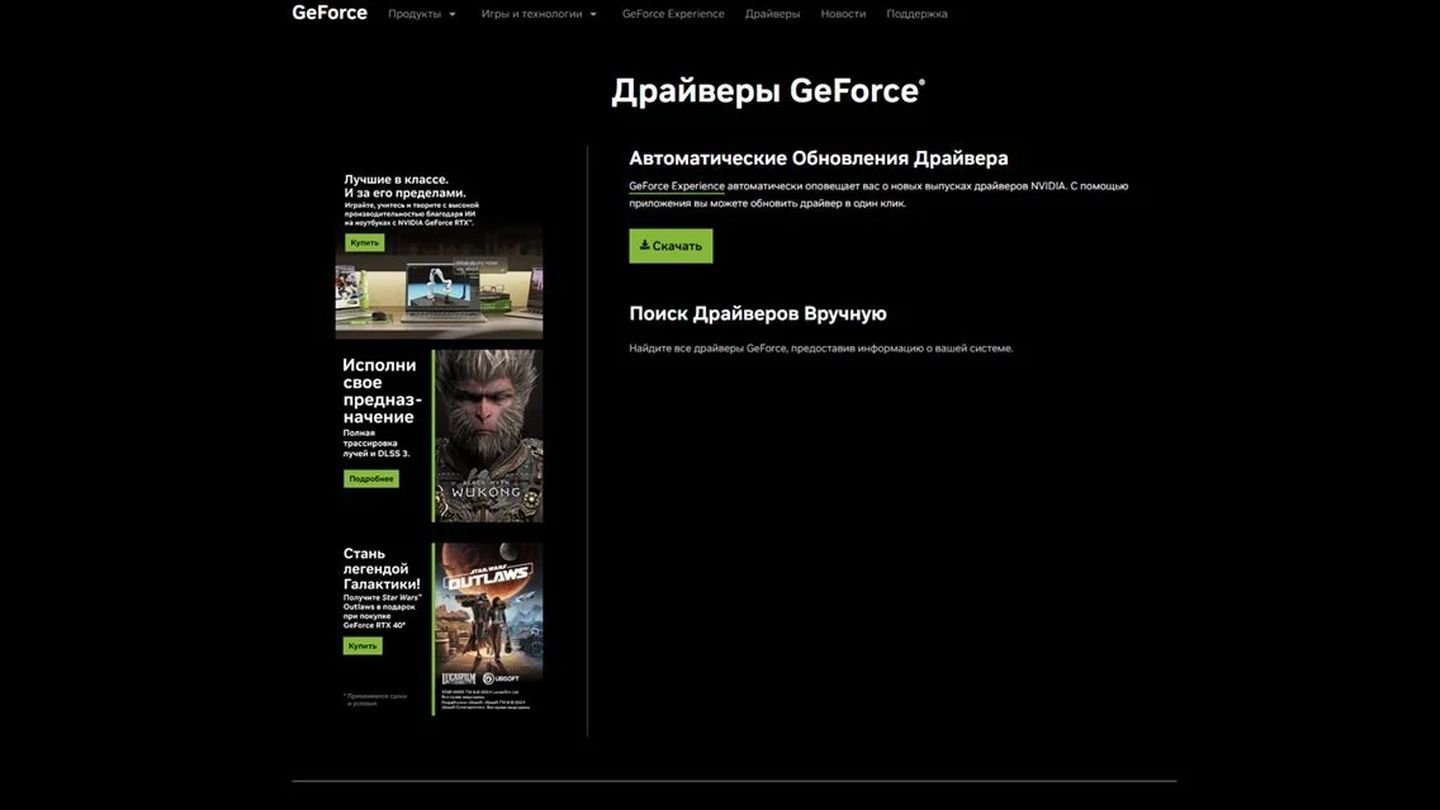Expand the Игры и технологии dropdown
Viewport: 1440px width, 810px height.
(x=539, y=14)
